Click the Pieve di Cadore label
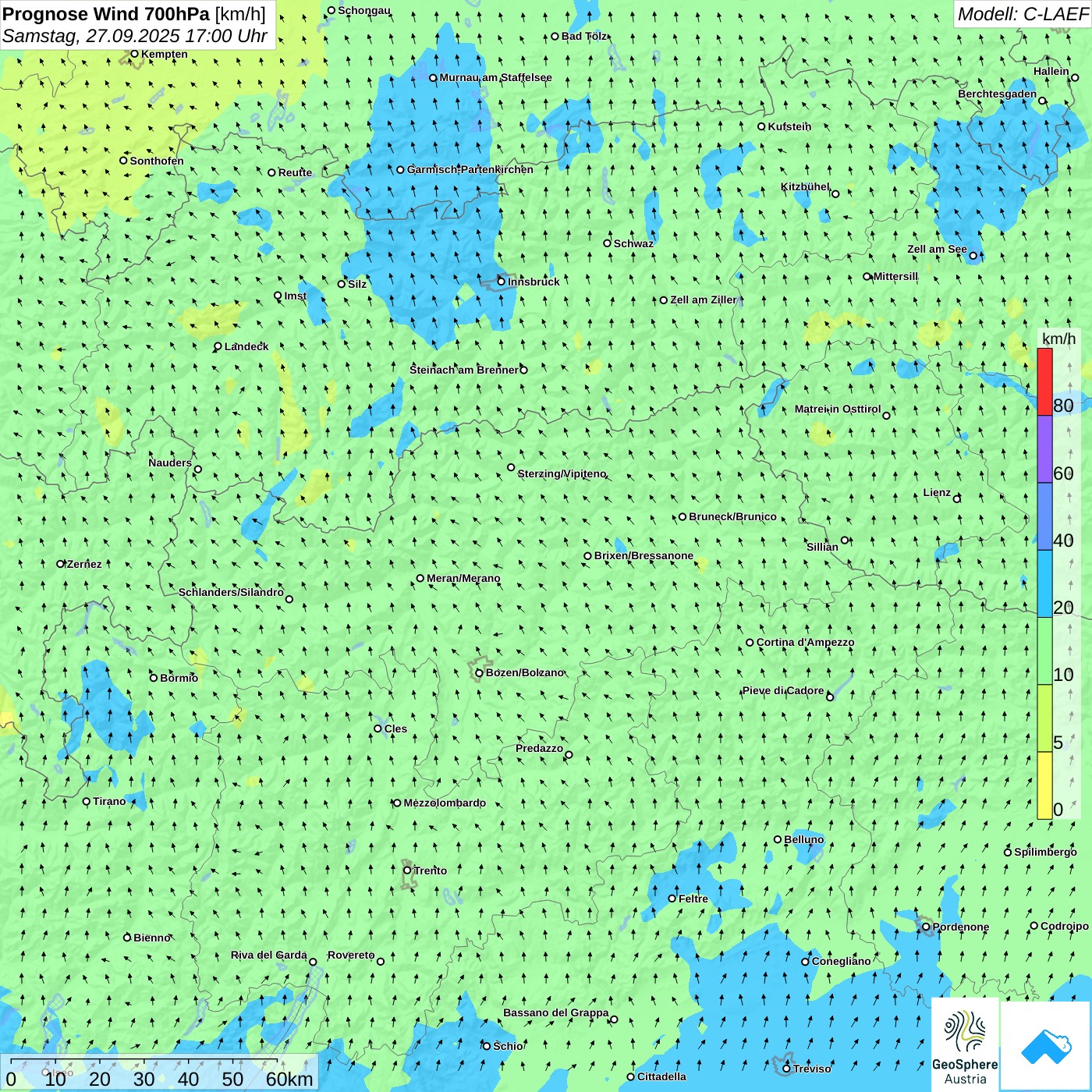This screenshot has height=1092, width=1092. (783, 690)
